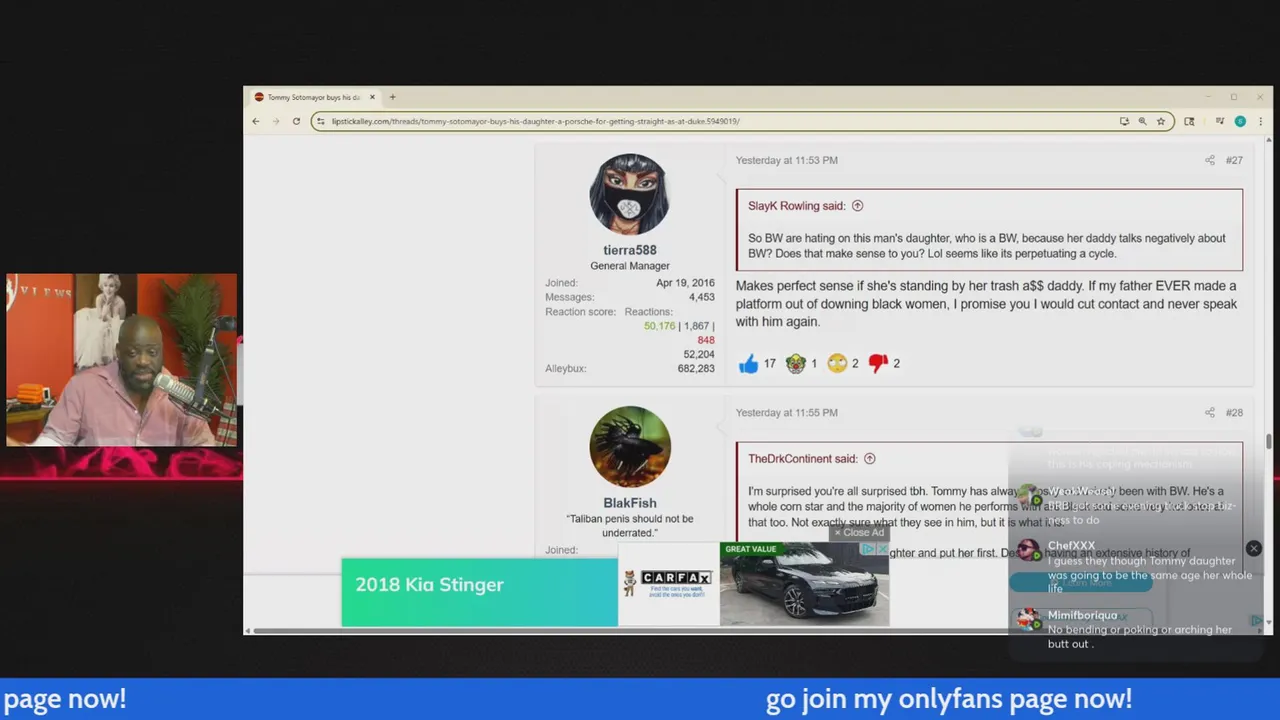Click the clown reaction icon

pos(796,363)
